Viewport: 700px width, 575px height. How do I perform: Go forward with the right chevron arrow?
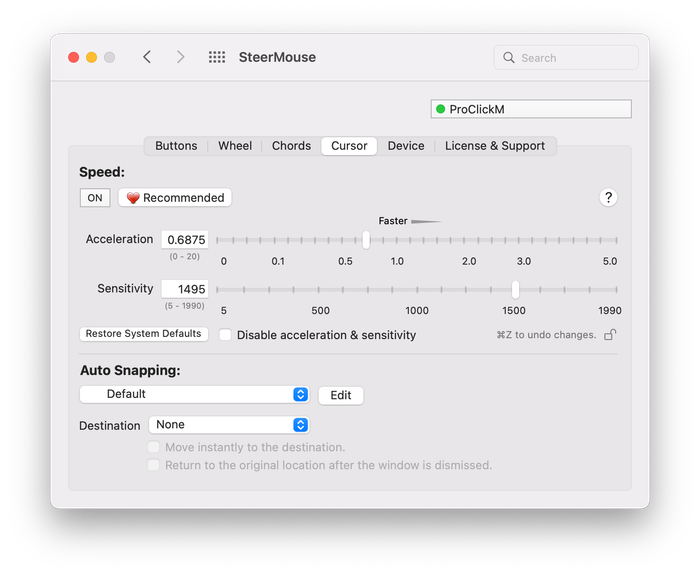point(180,57)
